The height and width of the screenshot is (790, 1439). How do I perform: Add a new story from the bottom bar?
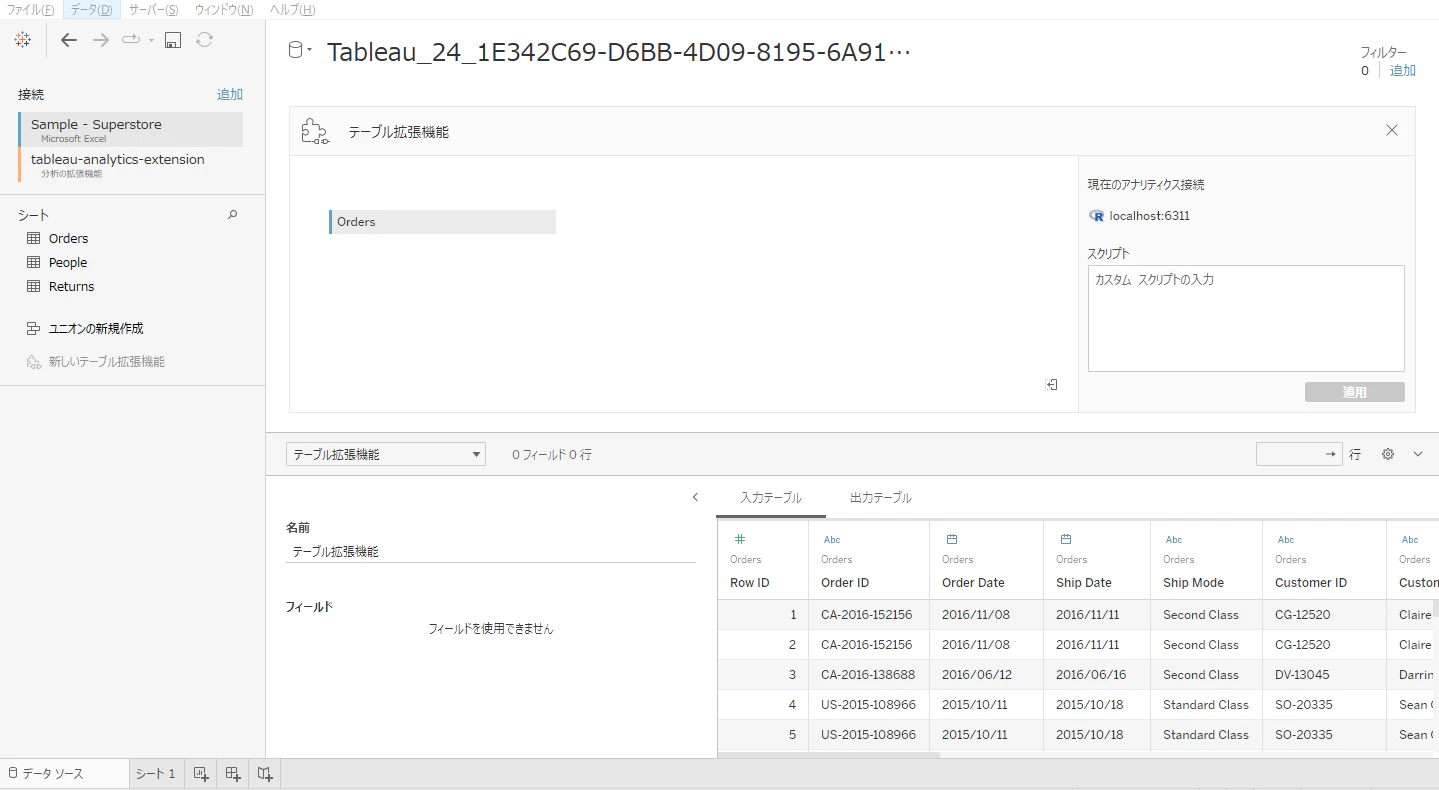click(x=265, y=773)
